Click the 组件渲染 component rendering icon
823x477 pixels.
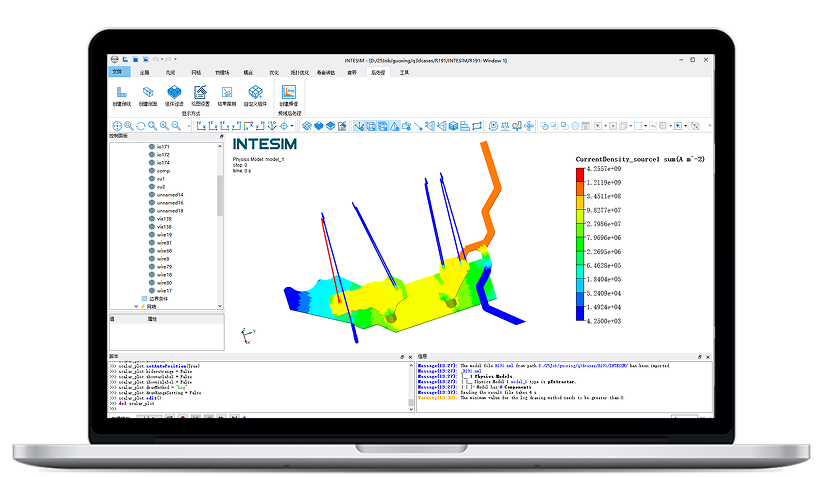tap(174, 93)
